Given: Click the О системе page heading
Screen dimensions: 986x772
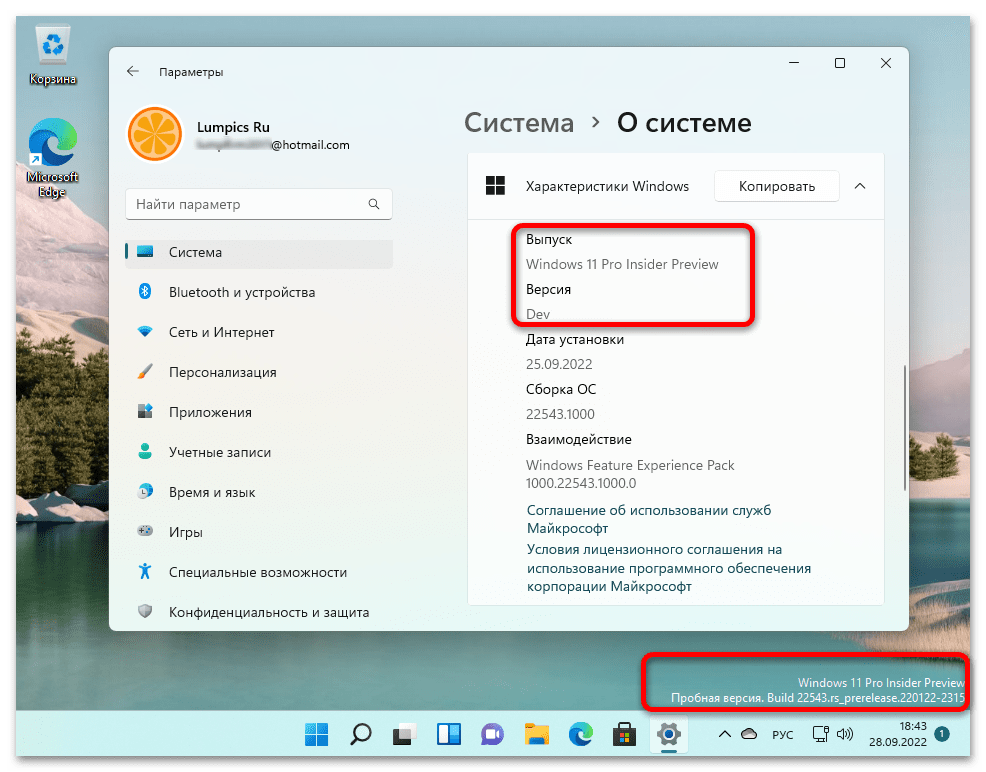Looking at the screenshot, I should (x=684, y=123).
